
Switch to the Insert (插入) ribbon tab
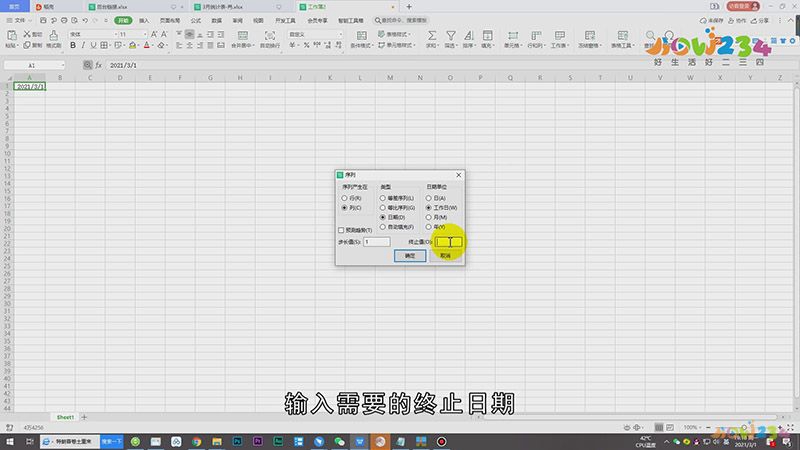point(144,20)
